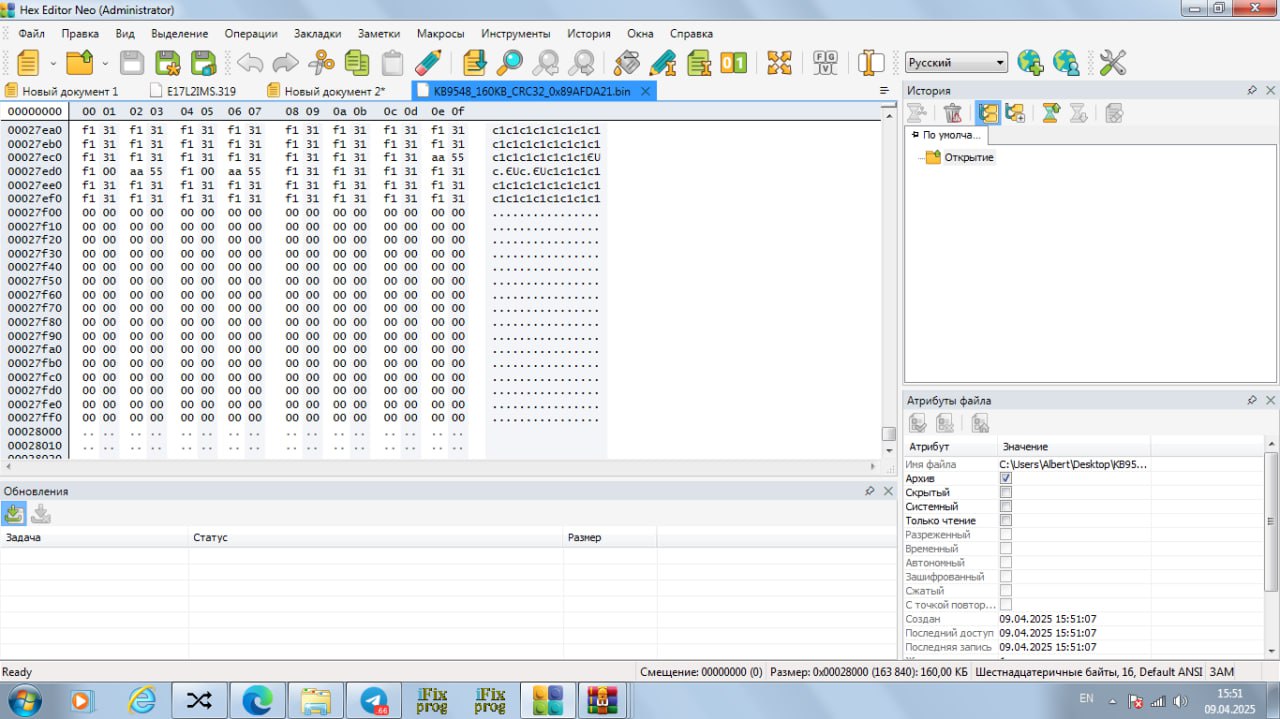This screenshot has height=719, width=1280.
Task: Click the Fill paint bucket icon
Action: [627, 63]
